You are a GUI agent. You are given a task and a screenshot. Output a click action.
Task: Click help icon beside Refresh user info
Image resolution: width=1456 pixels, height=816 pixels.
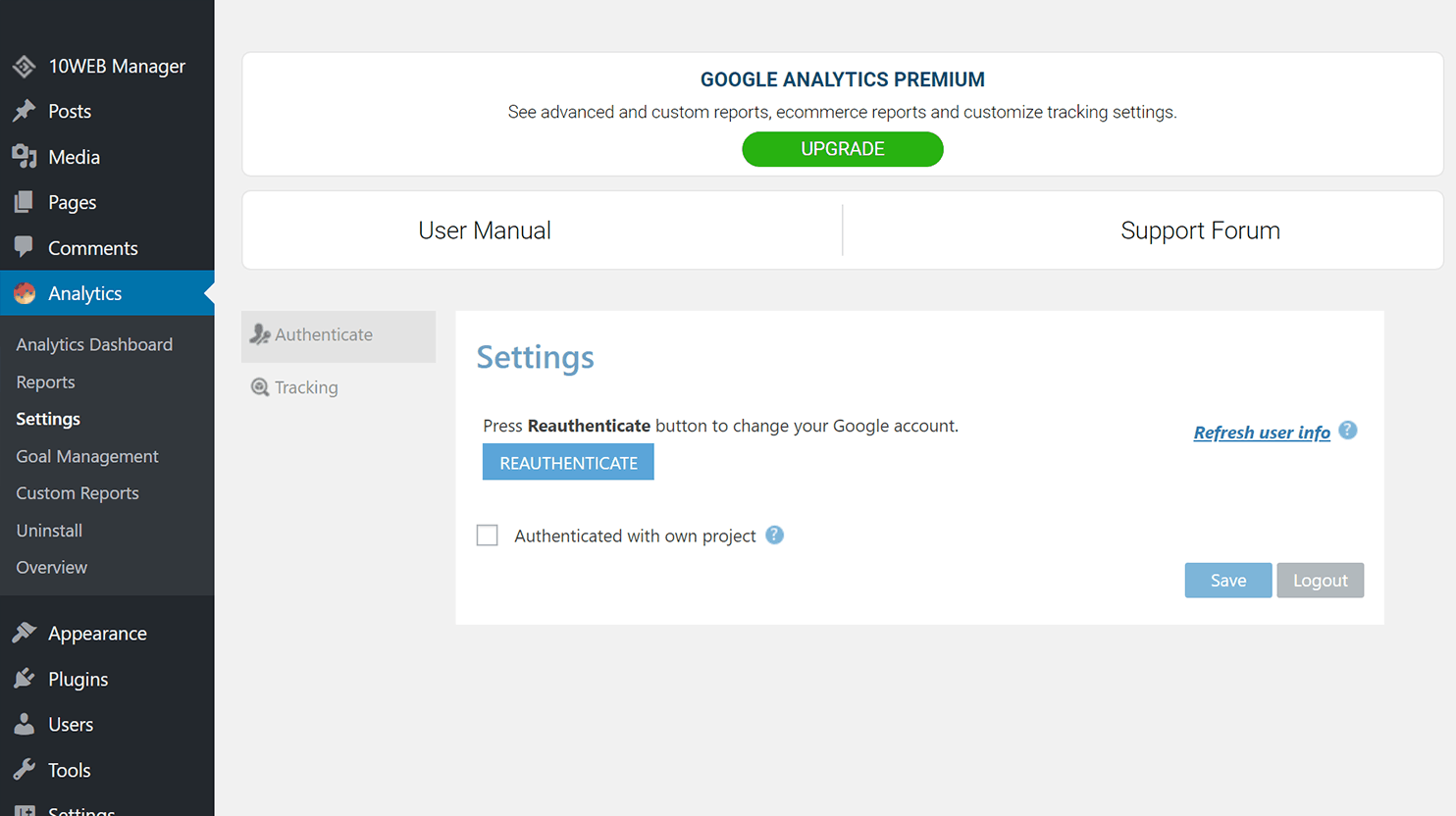(1348, 431)
